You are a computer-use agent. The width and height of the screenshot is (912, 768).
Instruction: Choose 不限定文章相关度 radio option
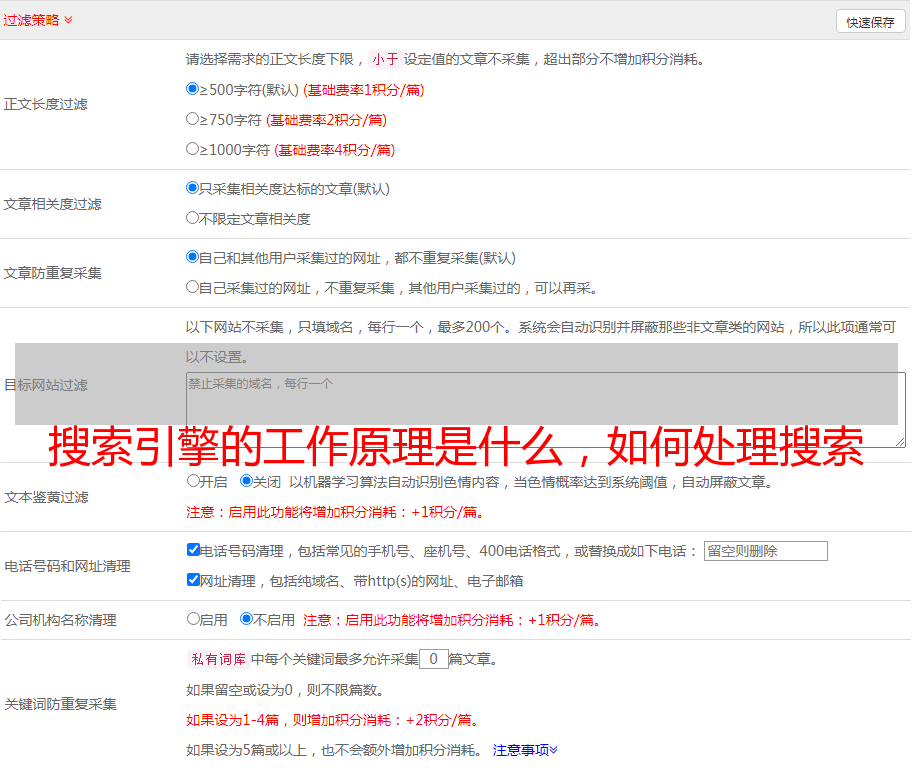pos(193,218)
